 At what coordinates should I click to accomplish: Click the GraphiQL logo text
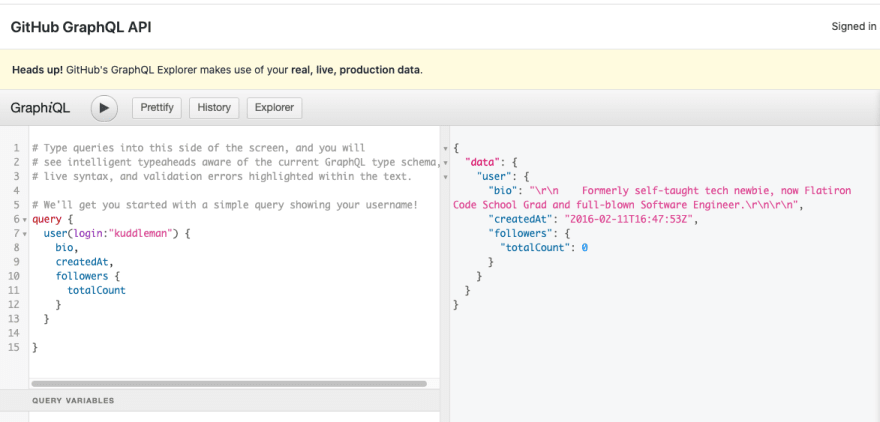pyautogui.click(x=40, y=108)
